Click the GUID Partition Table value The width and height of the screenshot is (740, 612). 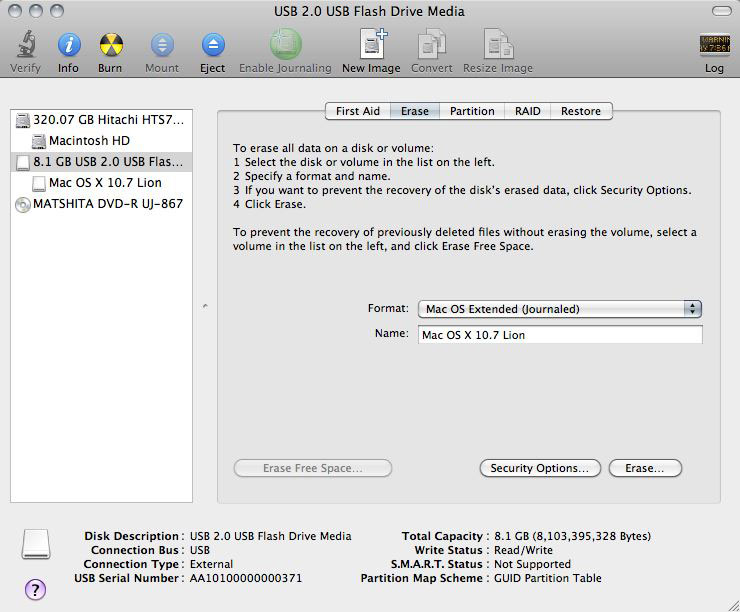coord(547,578)
